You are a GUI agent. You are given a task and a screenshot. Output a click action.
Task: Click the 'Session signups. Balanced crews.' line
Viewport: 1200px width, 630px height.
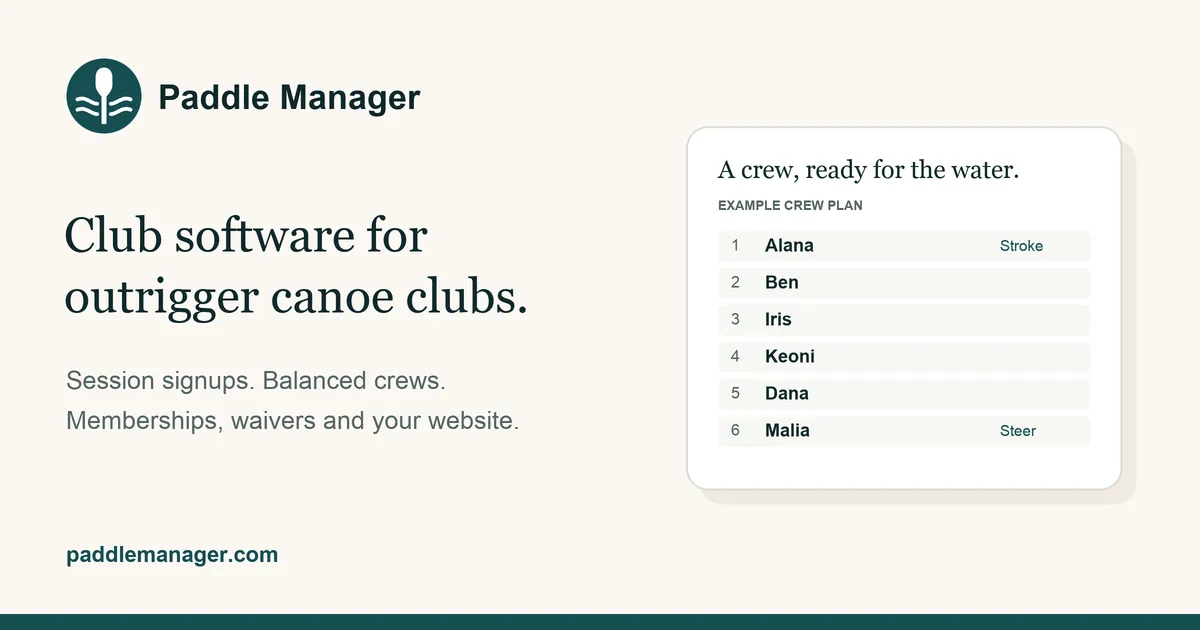point(255,381)
